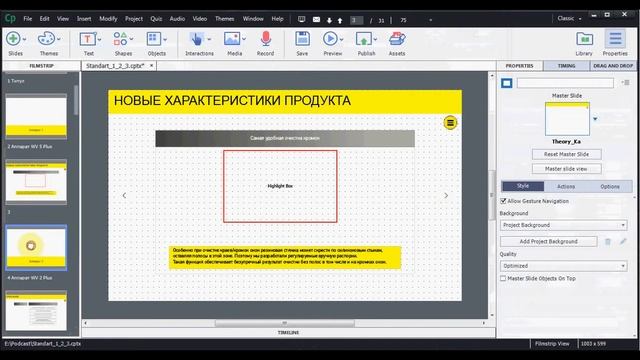
Task: Select the Highlight Box on slide
Action: [280, 186]
